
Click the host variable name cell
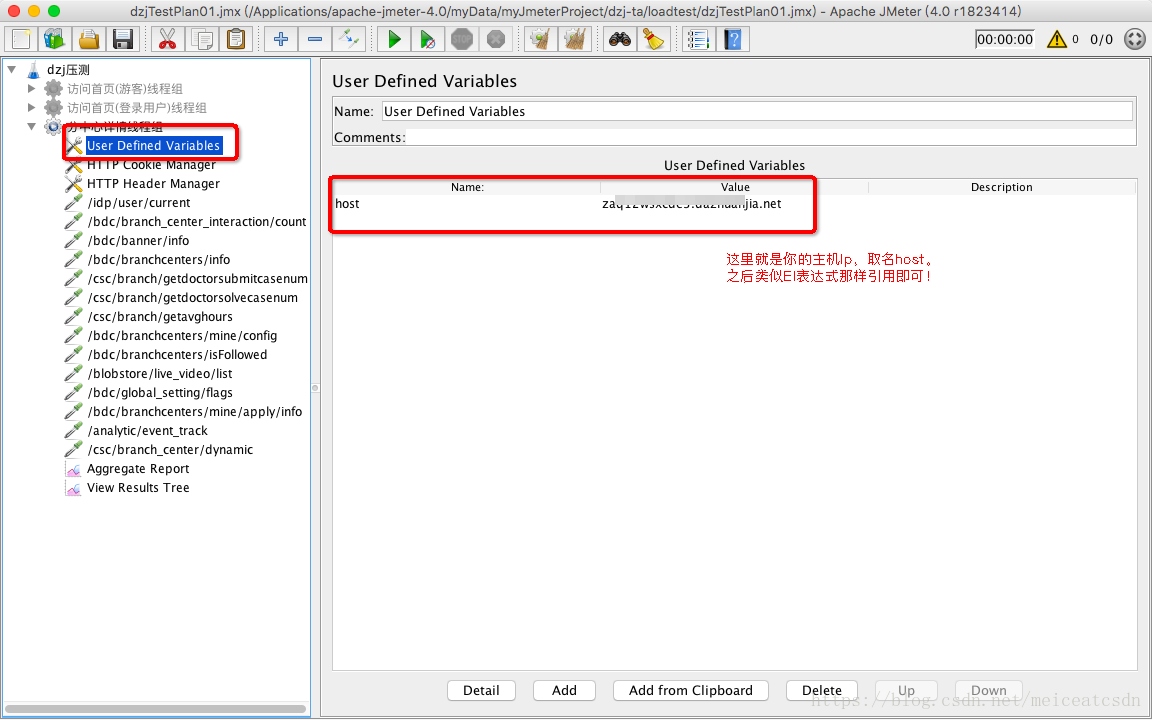click(466, 204)
